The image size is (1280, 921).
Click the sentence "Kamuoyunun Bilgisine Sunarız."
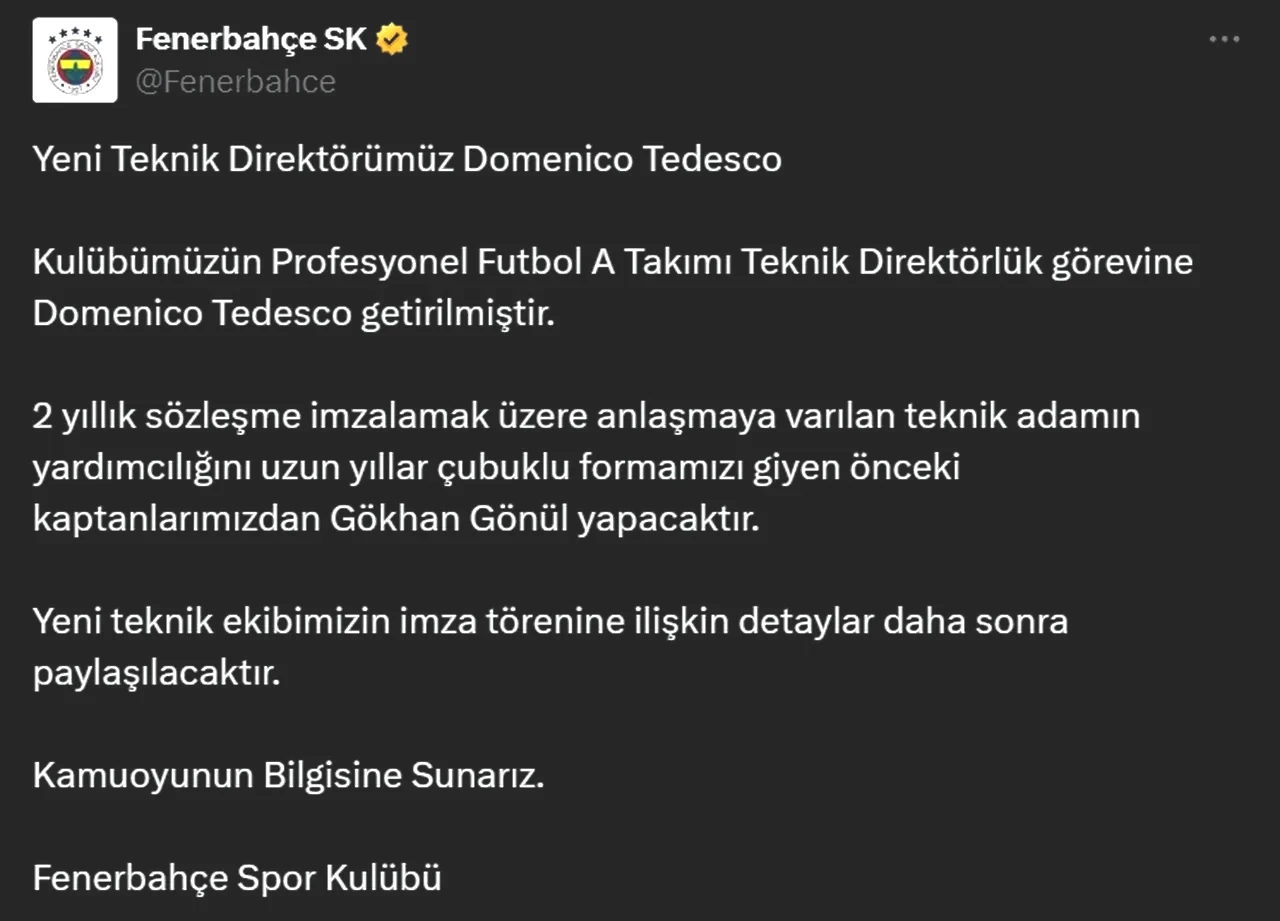click(289, 776)
